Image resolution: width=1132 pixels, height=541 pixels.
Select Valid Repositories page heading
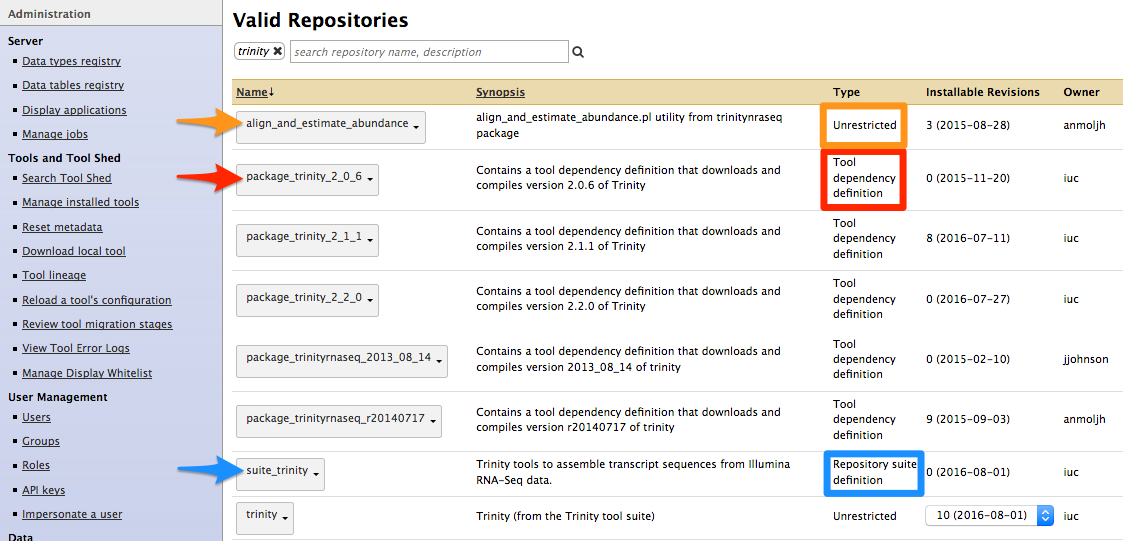pyautogui.click(x=321, y=20)
